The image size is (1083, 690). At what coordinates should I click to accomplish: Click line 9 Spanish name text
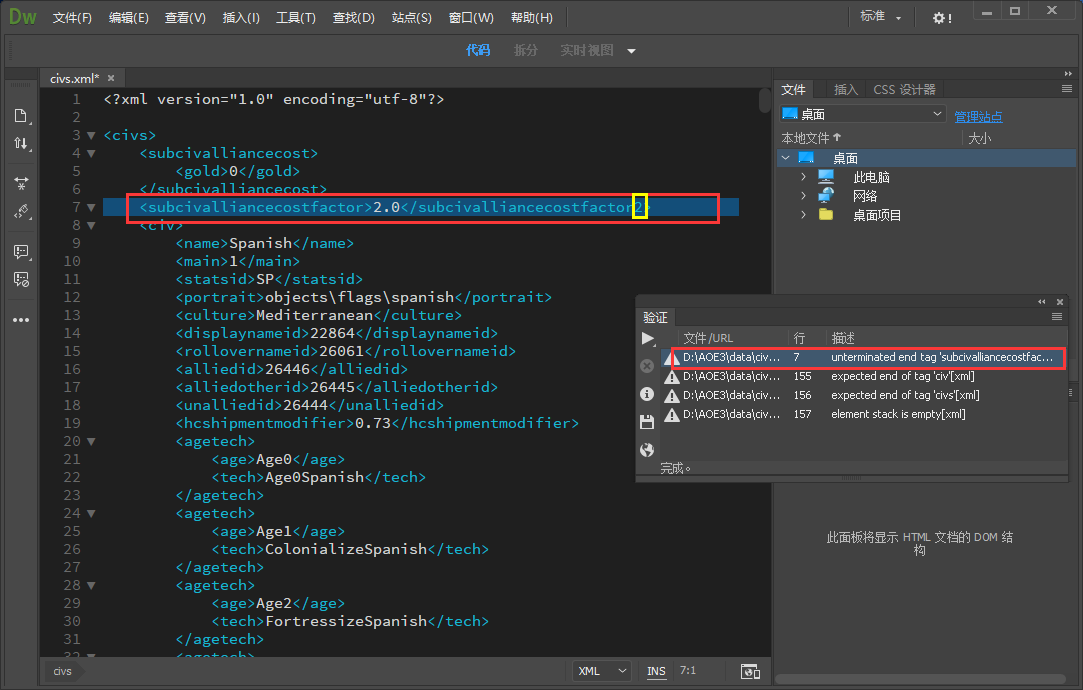[x=260, y=243]
